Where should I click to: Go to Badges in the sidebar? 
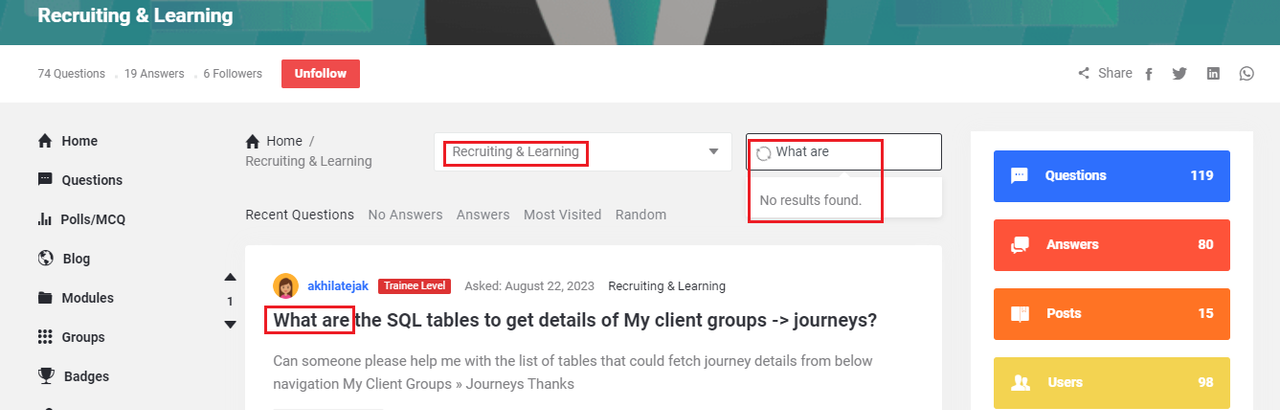click(85, 376)
